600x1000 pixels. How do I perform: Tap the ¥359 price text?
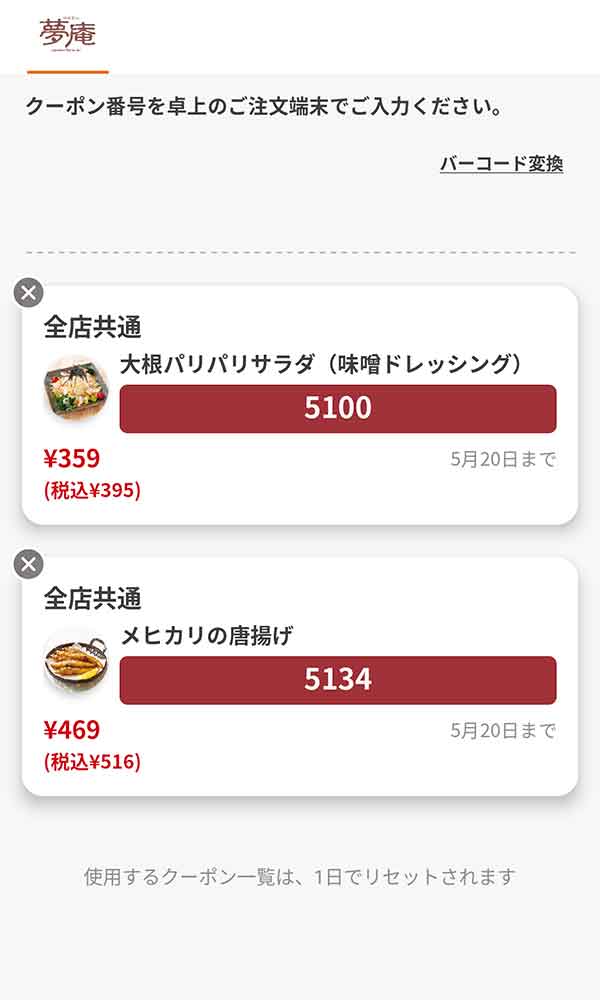point(72,457)
